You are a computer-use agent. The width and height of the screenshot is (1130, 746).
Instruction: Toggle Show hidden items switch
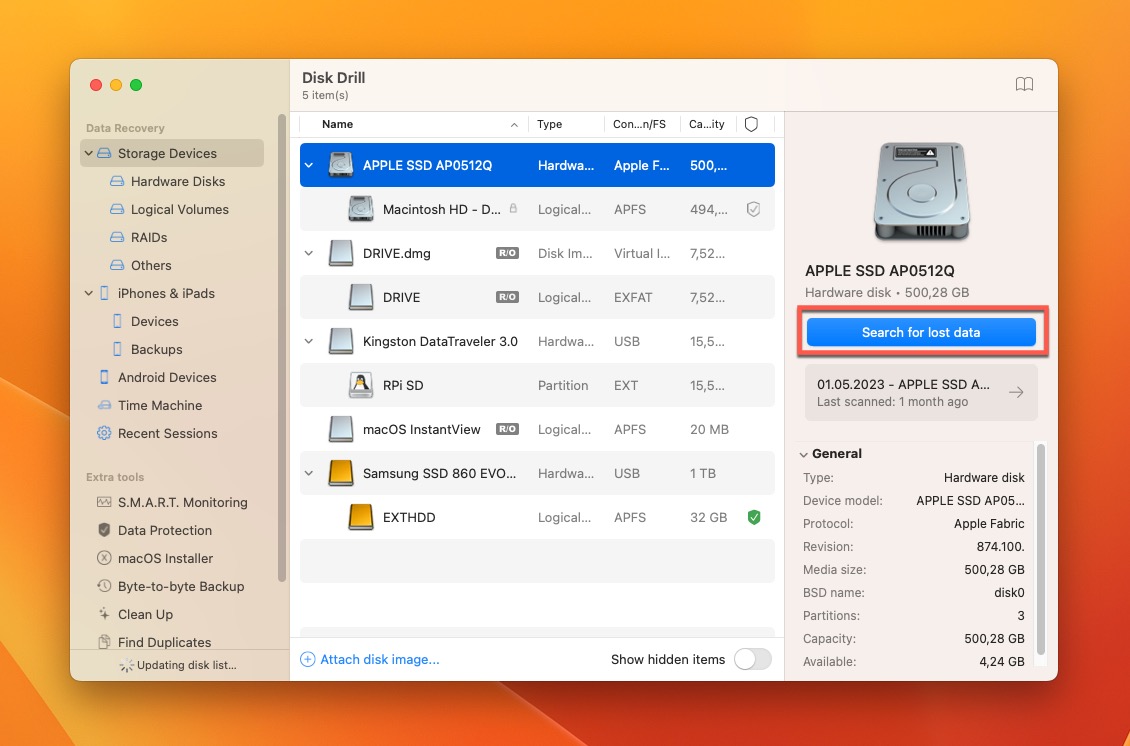tap(752, 659)
